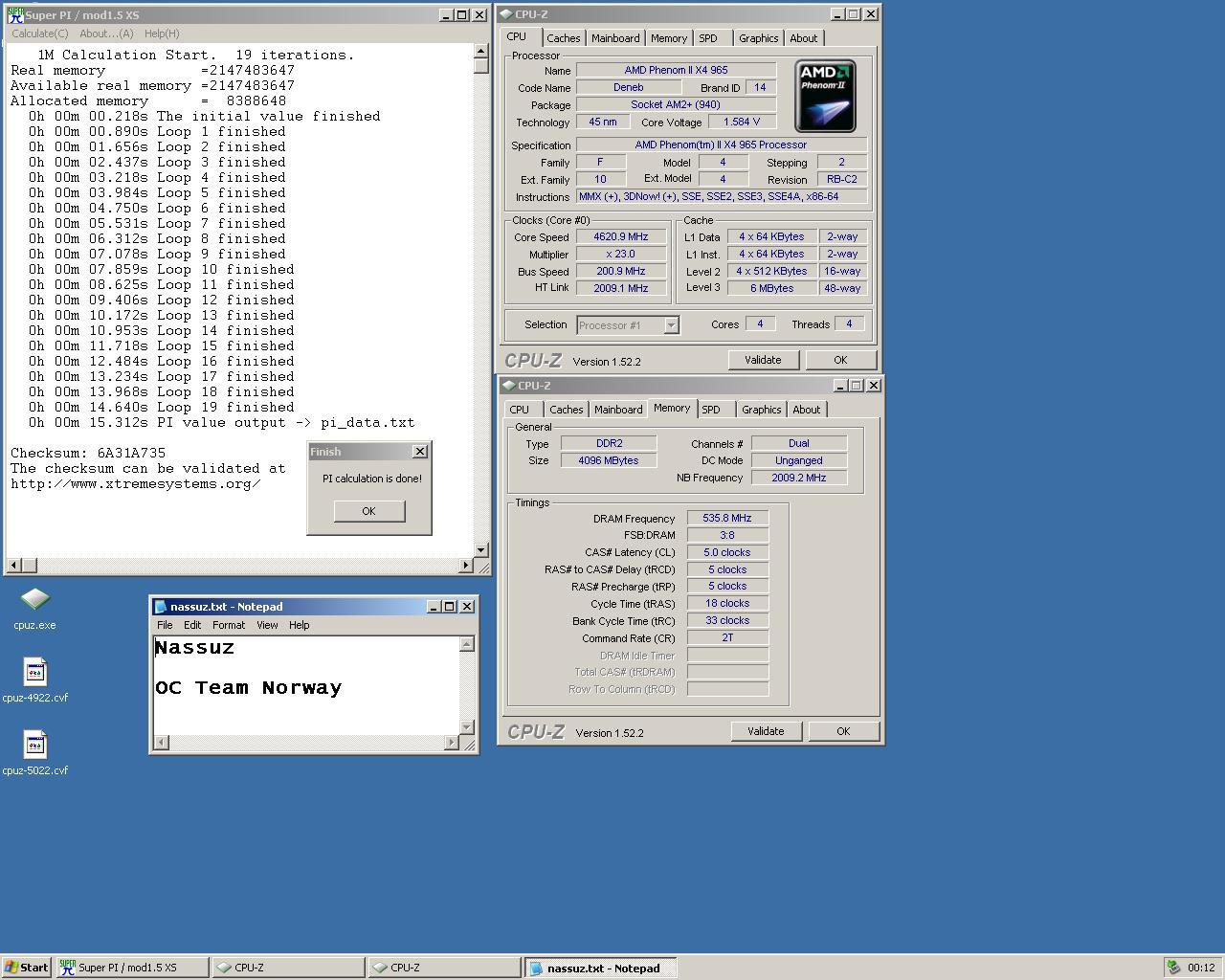Click Super PI vertical scrollbar down arrow
This screenshot has width=1225, height=980.
481,550
